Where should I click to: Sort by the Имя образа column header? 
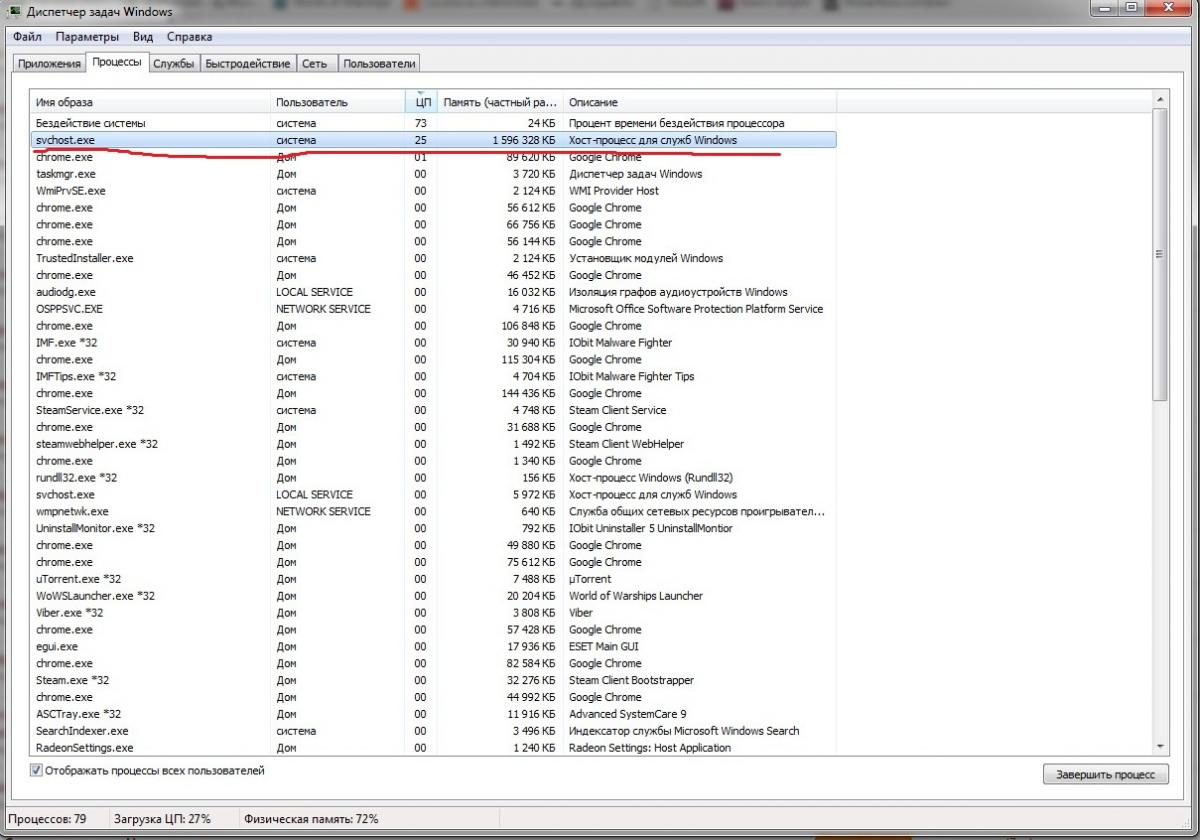point(151,102)
